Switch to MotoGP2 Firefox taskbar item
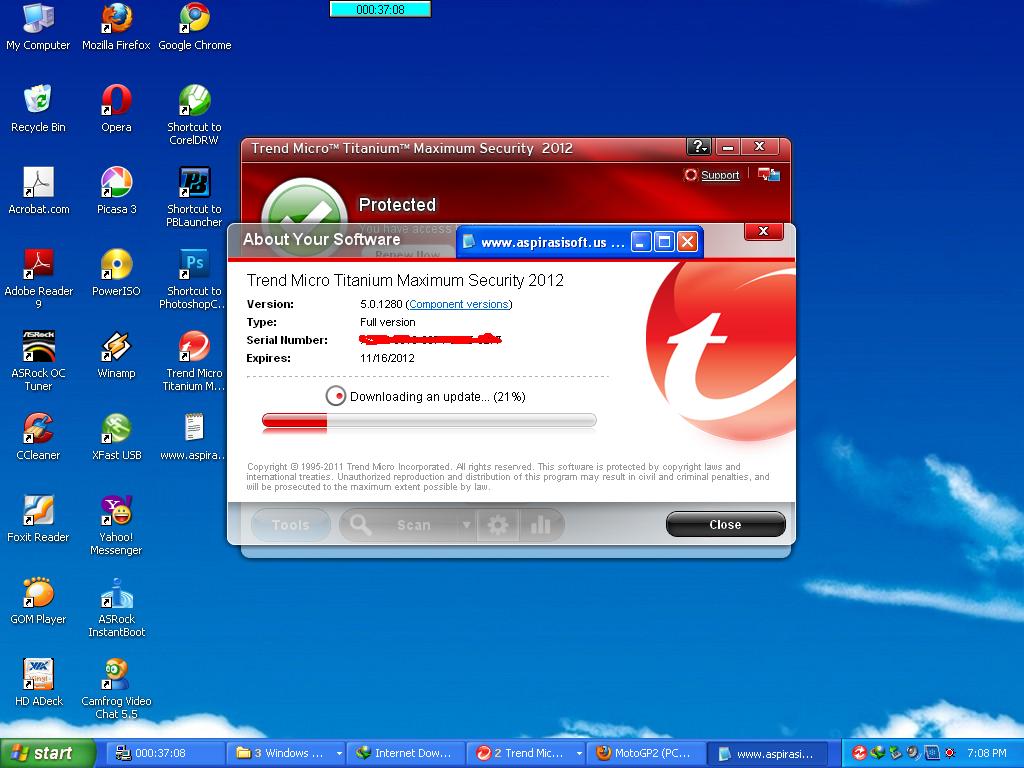Viewport: 1024px width, 768px height. [647, 753]
